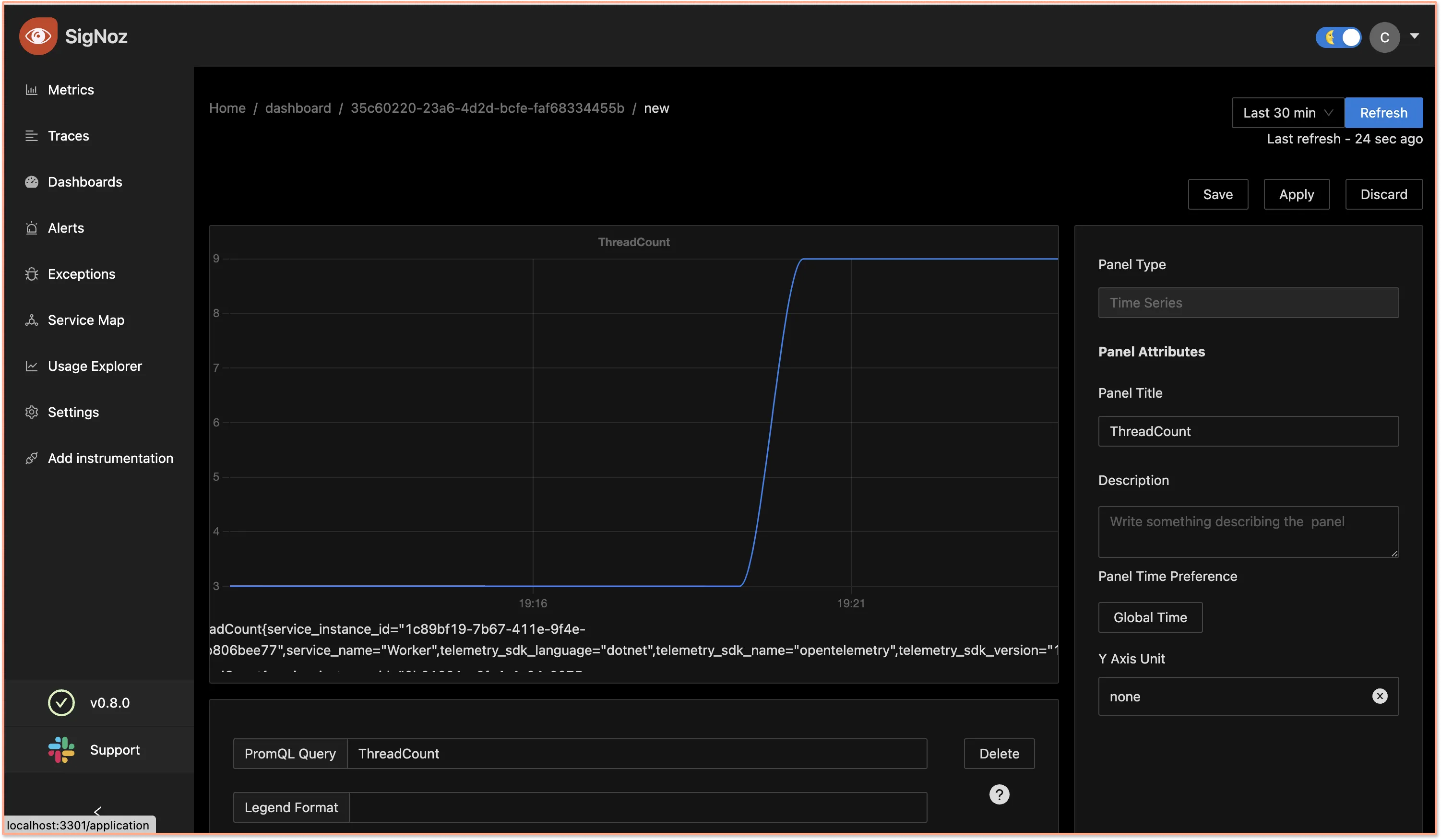
Task: Click the Usage Explorer line chart icon
Action: click(x=32, y=366)
